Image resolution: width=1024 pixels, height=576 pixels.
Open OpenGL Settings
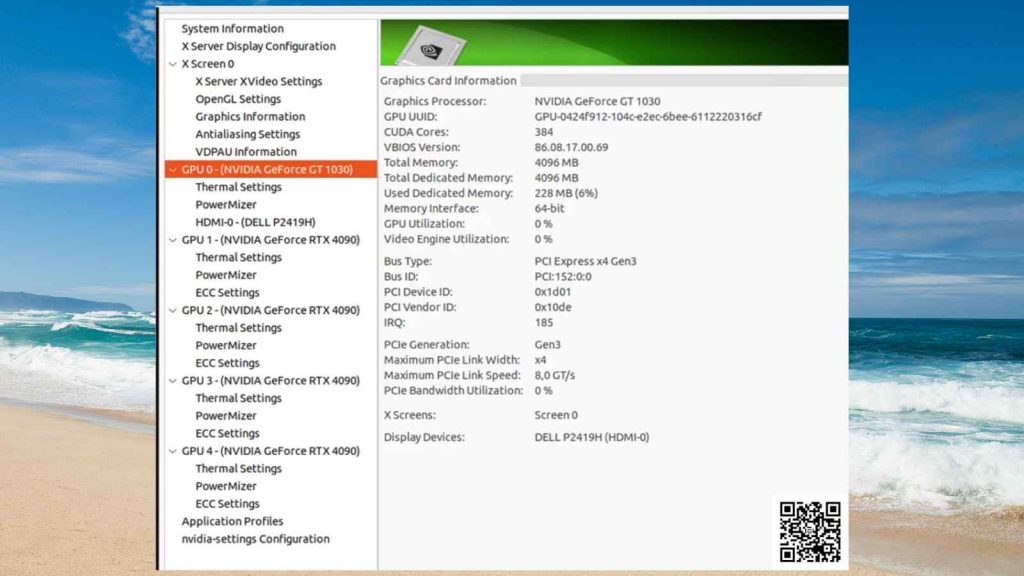[x=238, y=99]
